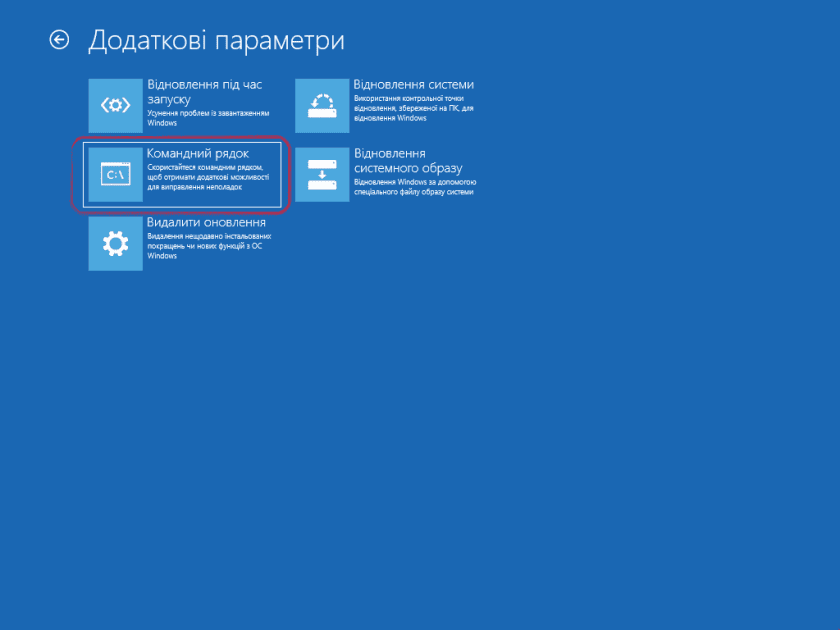The height and width of the screenshot is (630, 840).
Task: Click the description 'Видалення нещодавно інстальованих покращень' text
Action: 208,245
